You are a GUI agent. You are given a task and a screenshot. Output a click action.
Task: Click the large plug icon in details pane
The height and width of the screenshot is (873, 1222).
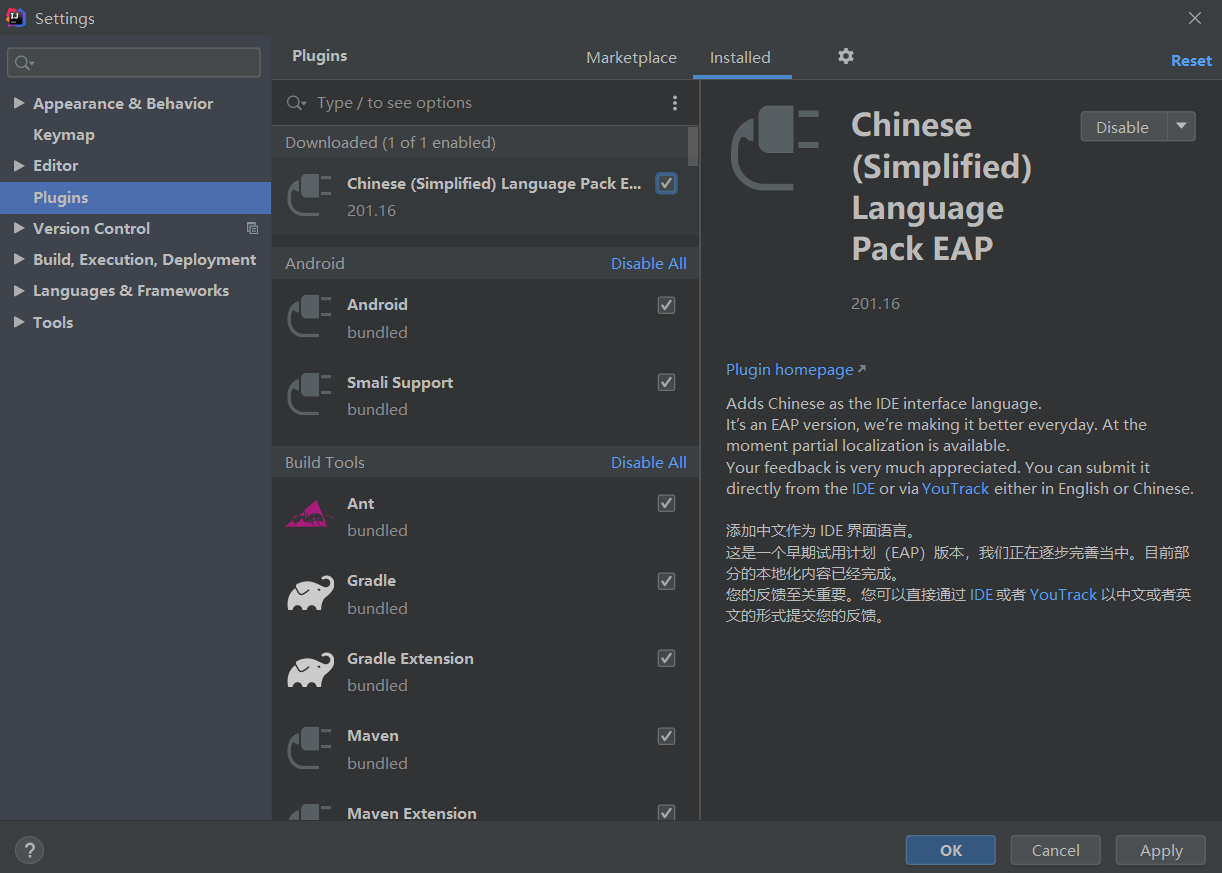(x=774, y=150)
